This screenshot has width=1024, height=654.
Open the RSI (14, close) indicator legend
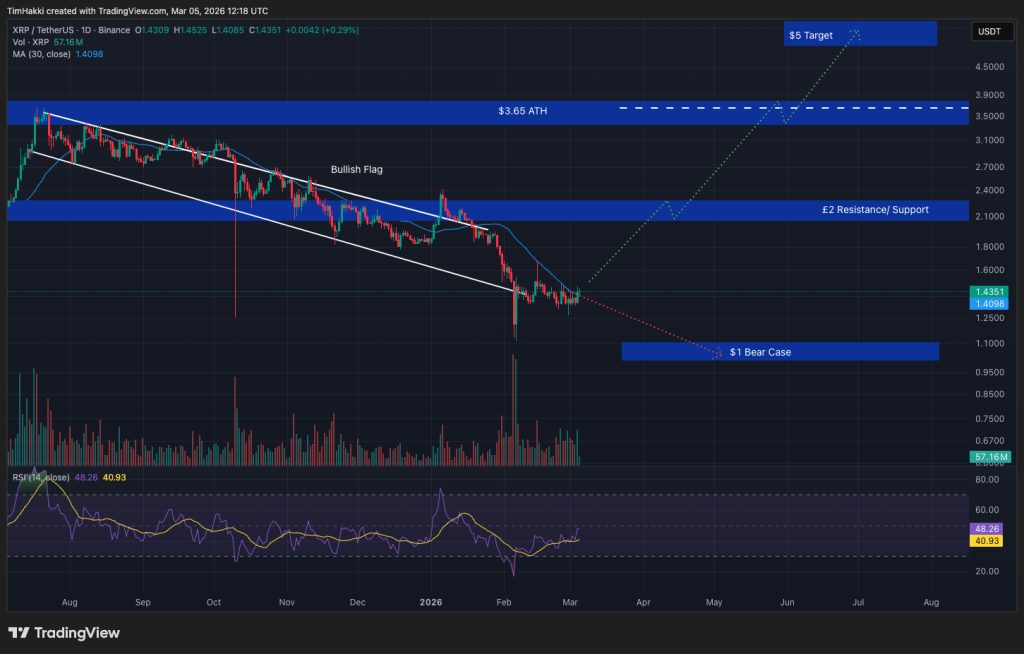click(x=41, y=478)
